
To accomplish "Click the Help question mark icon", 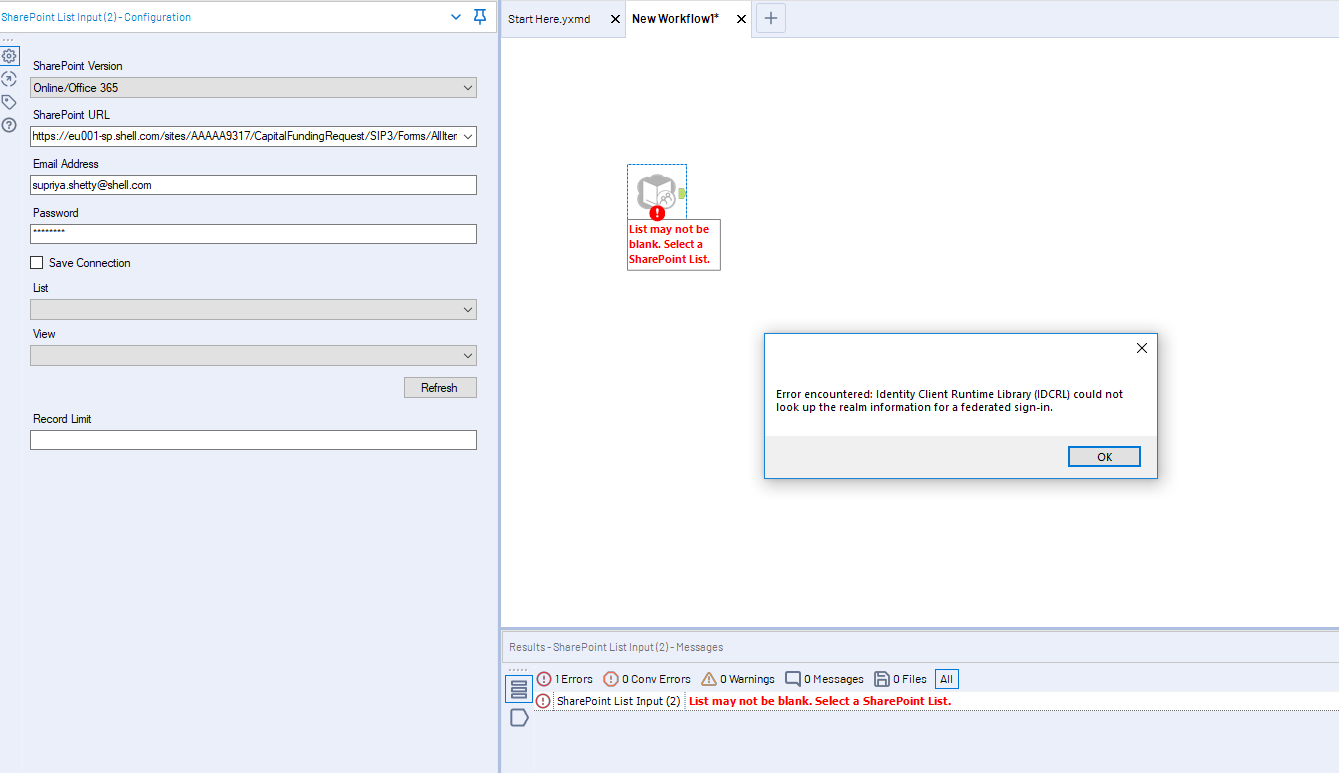I will pos(10,124).
